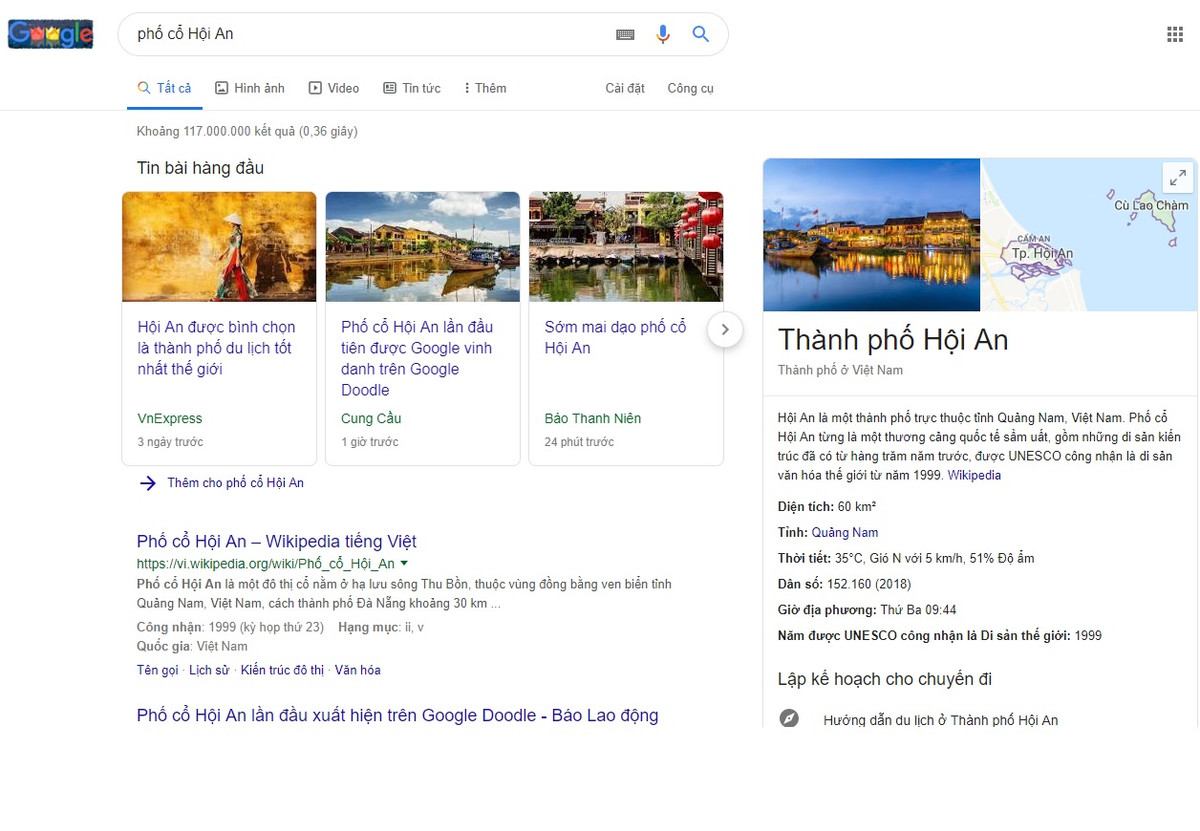Open the on-screen keyboard icon
The height and width of the screenshot is (831, 1200).
[625, 33]
